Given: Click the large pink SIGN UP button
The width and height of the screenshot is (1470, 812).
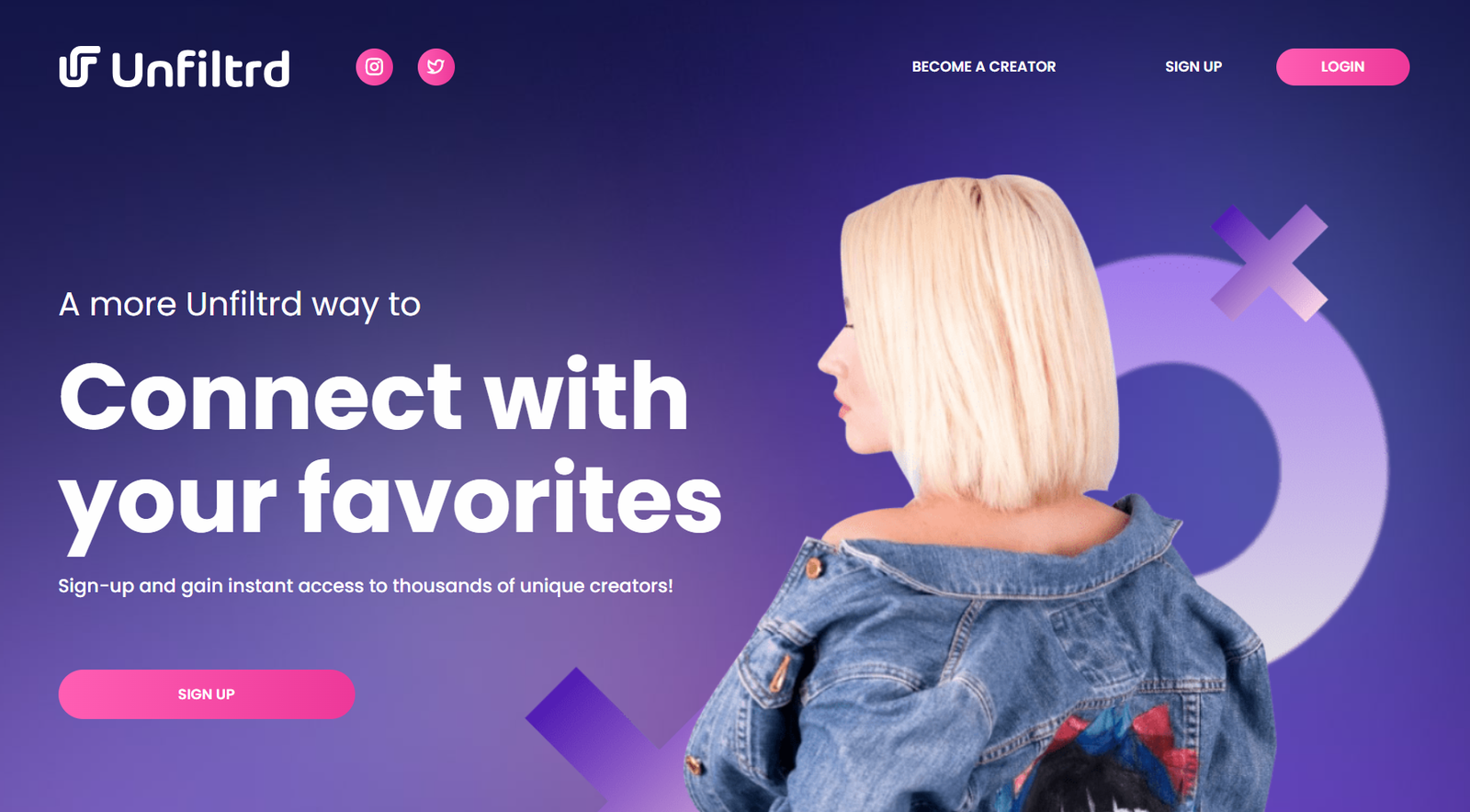Looking at the screenshot, I should [x=207, y=694].
